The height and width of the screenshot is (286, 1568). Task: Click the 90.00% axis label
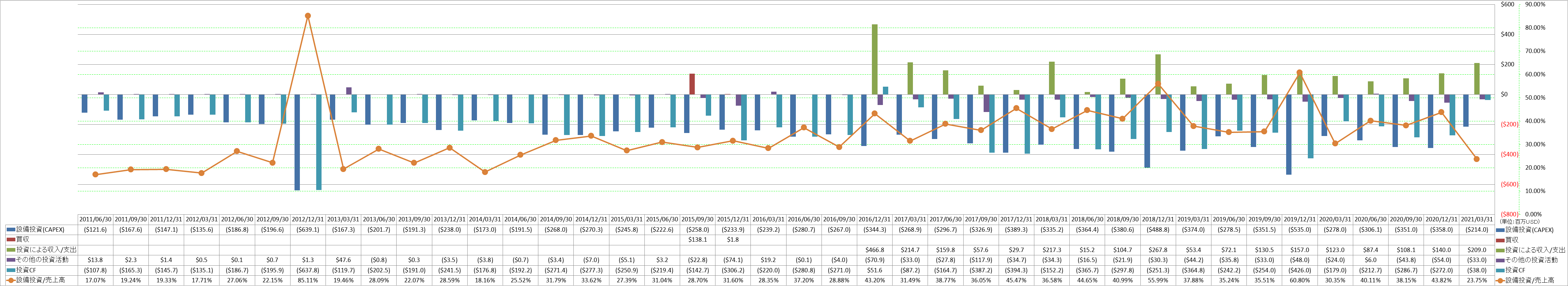pos(1535,4)
